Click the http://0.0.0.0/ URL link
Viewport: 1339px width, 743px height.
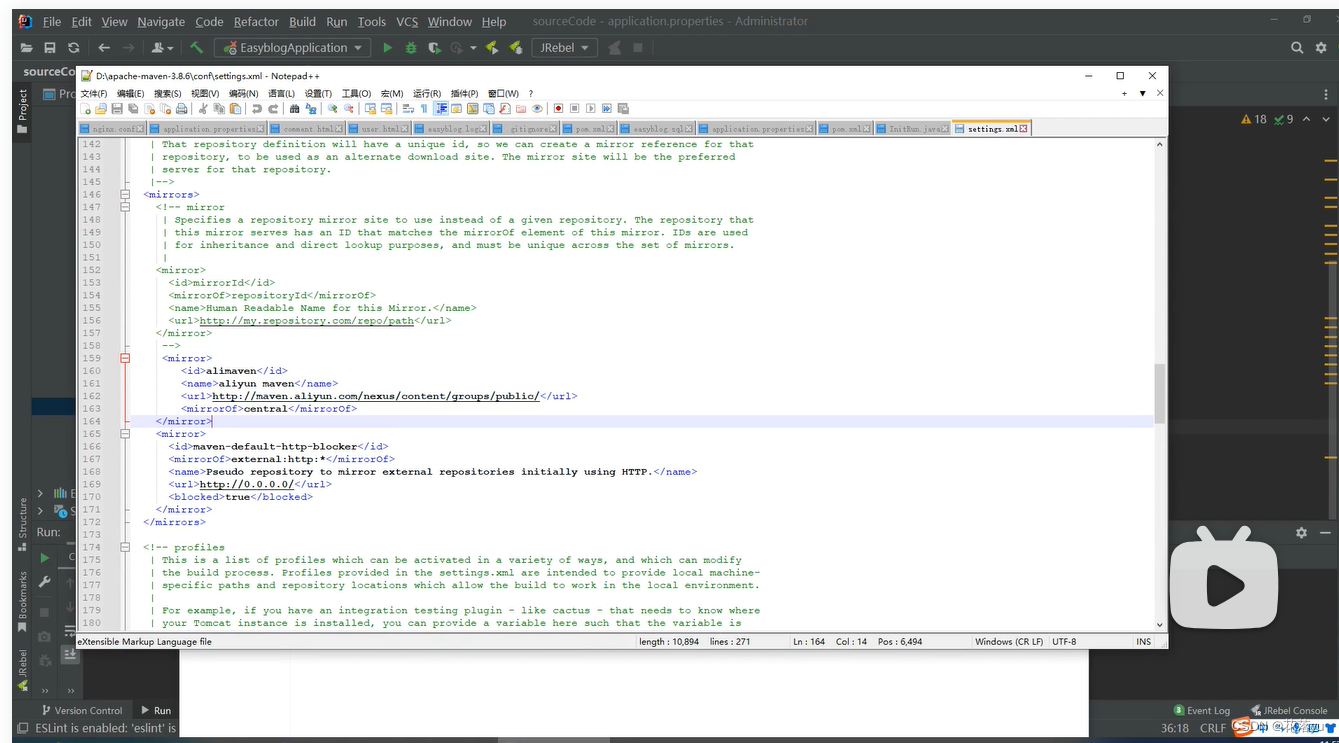point(246,484)
